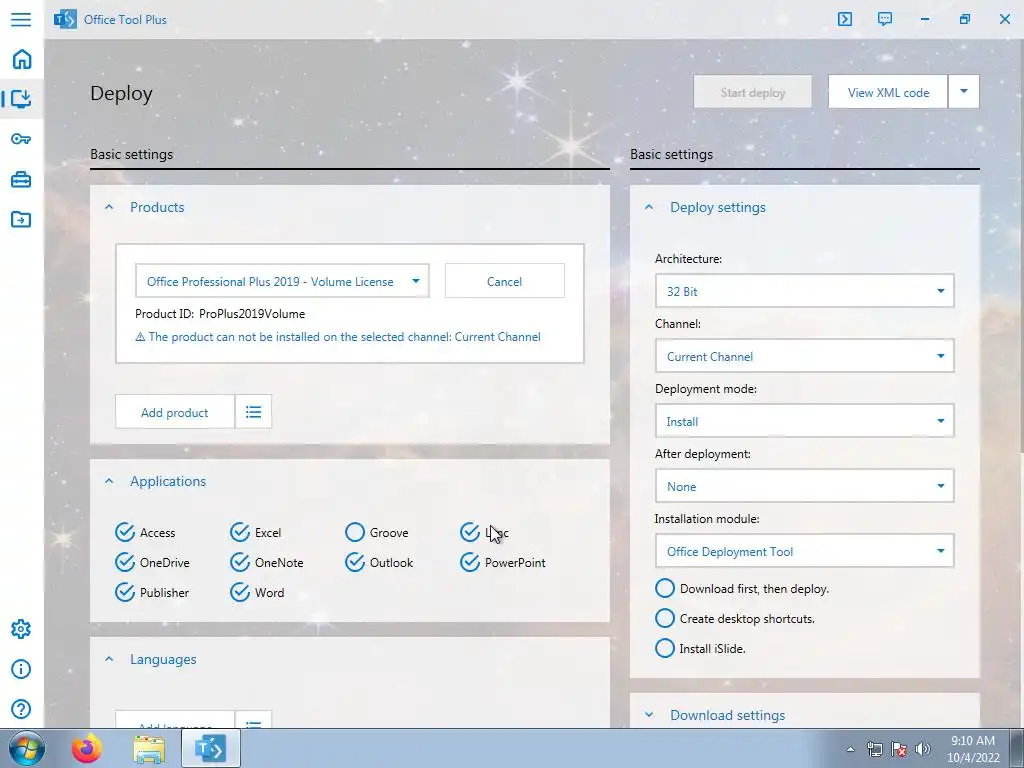Viewport: 1024px width, 768px height.
Task: Open the Architecture dropdown
Action: click(x=805, y=291)
